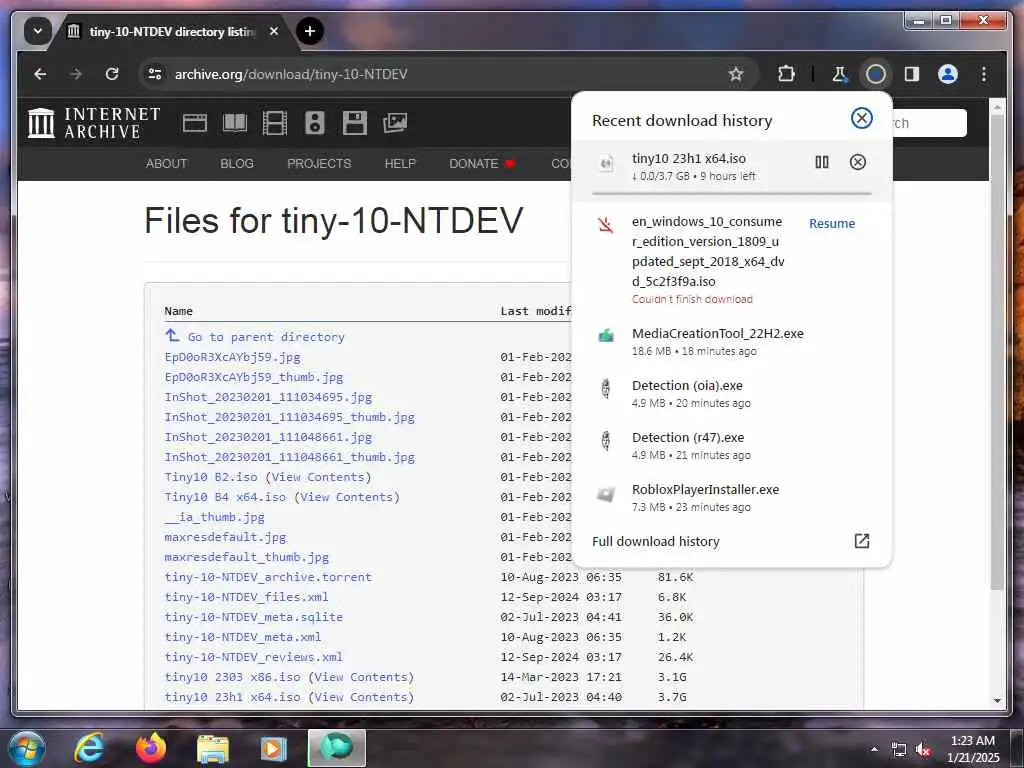This screenshot has height=768, width=1024.
Task: Open Windows Explorer folder in taskbar
Action: click(x=213, y=748)
